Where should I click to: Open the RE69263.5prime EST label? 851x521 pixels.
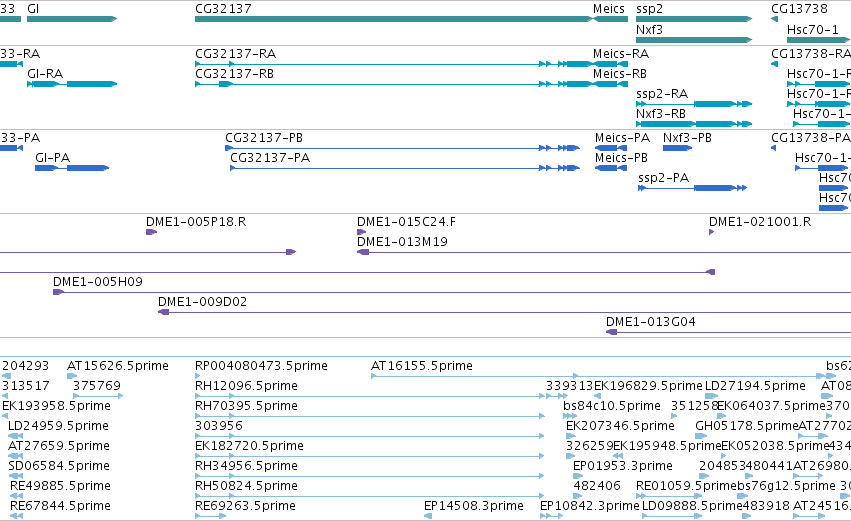point(245,506)
